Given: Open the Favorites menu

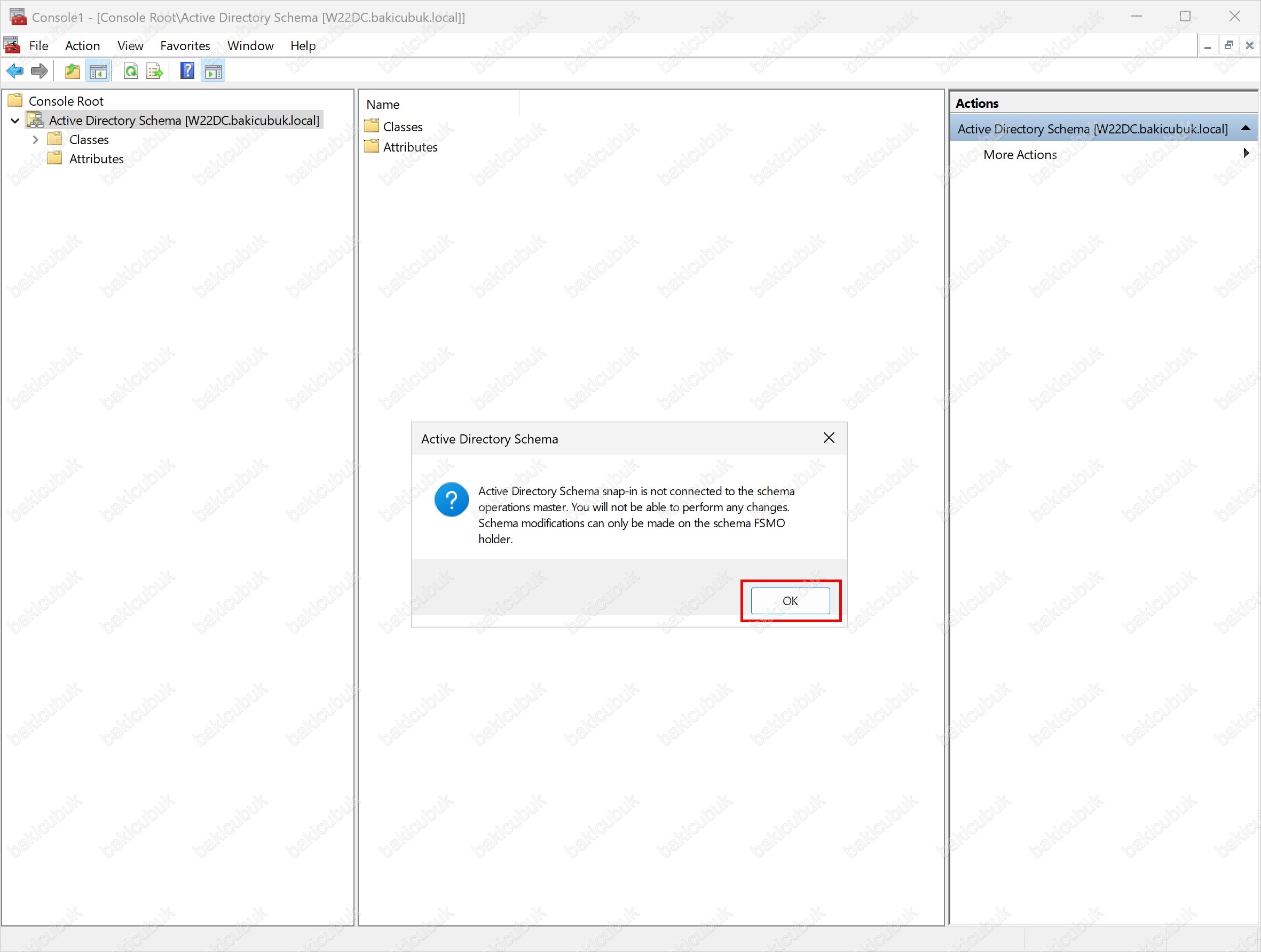Looking at the screenshot, I should [185, 45].
